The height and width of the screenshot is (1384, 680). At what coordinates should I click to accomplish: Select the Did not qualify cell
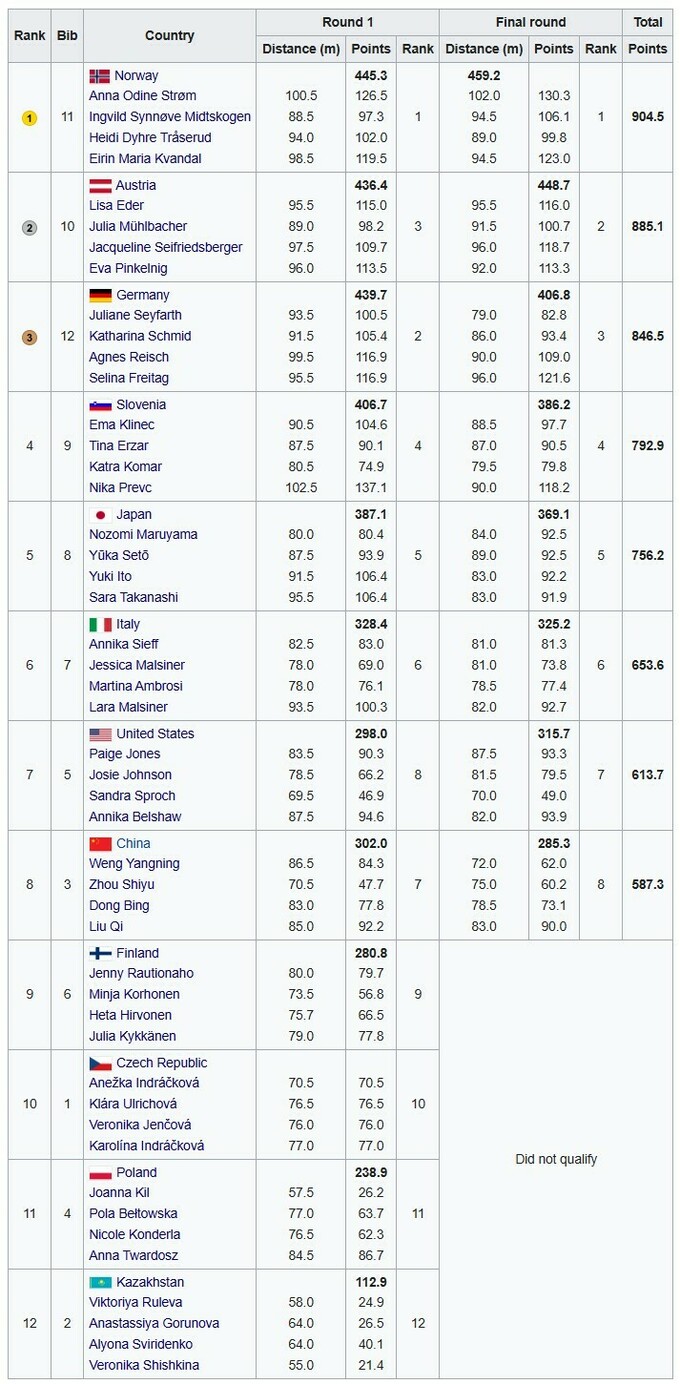click(556, 1159)
